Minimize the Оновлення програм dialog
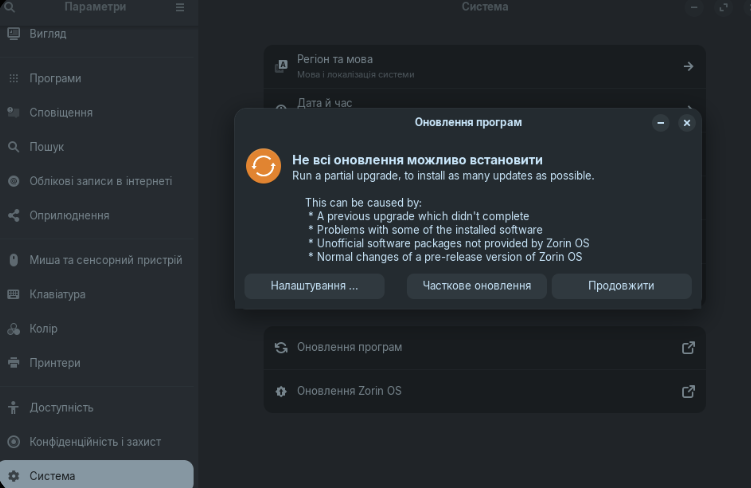This screenshot has width=751, height=488. (660, 123)
